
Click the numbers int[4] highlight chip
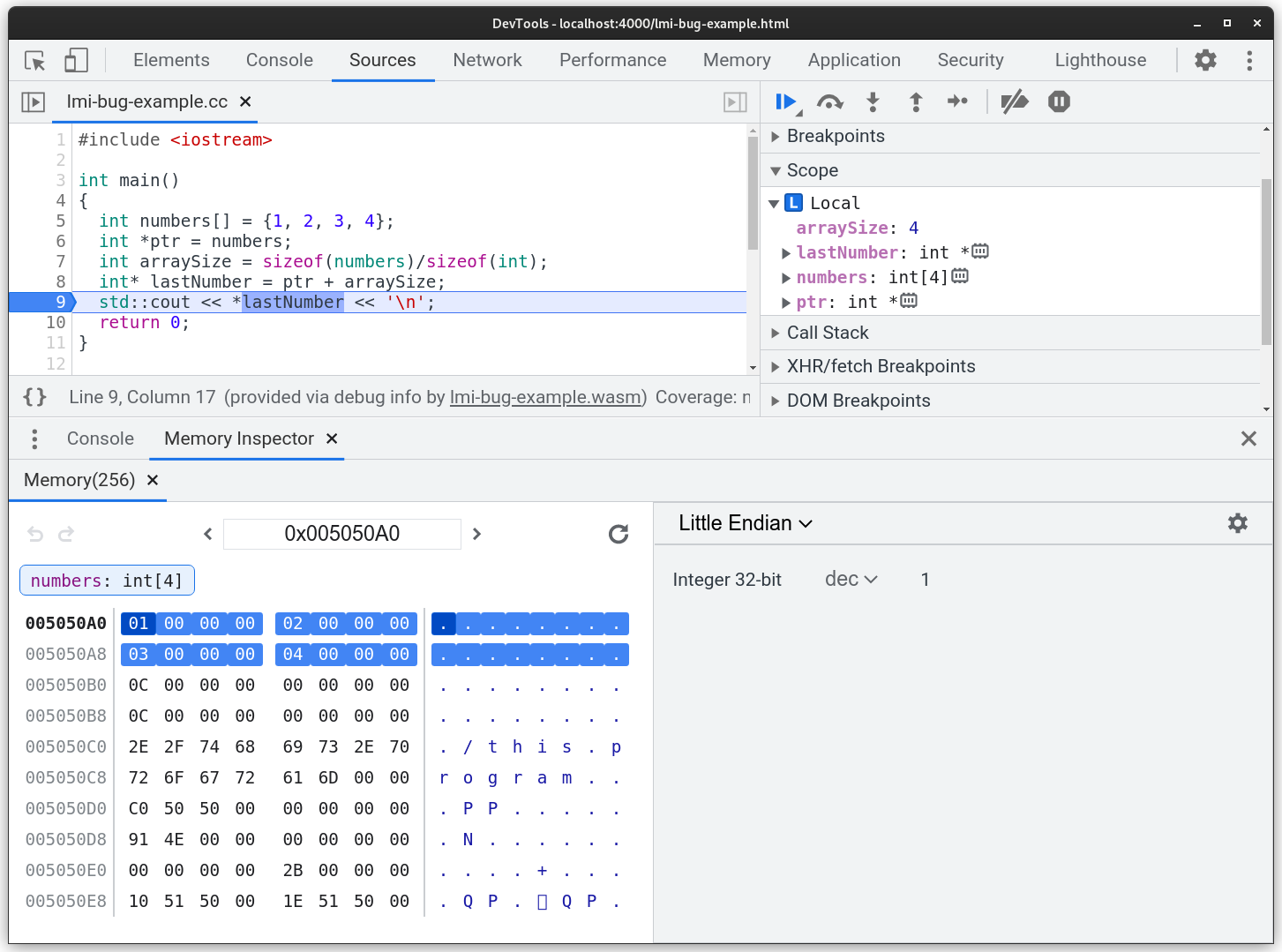pyautogui.click(x=107, y=580)
